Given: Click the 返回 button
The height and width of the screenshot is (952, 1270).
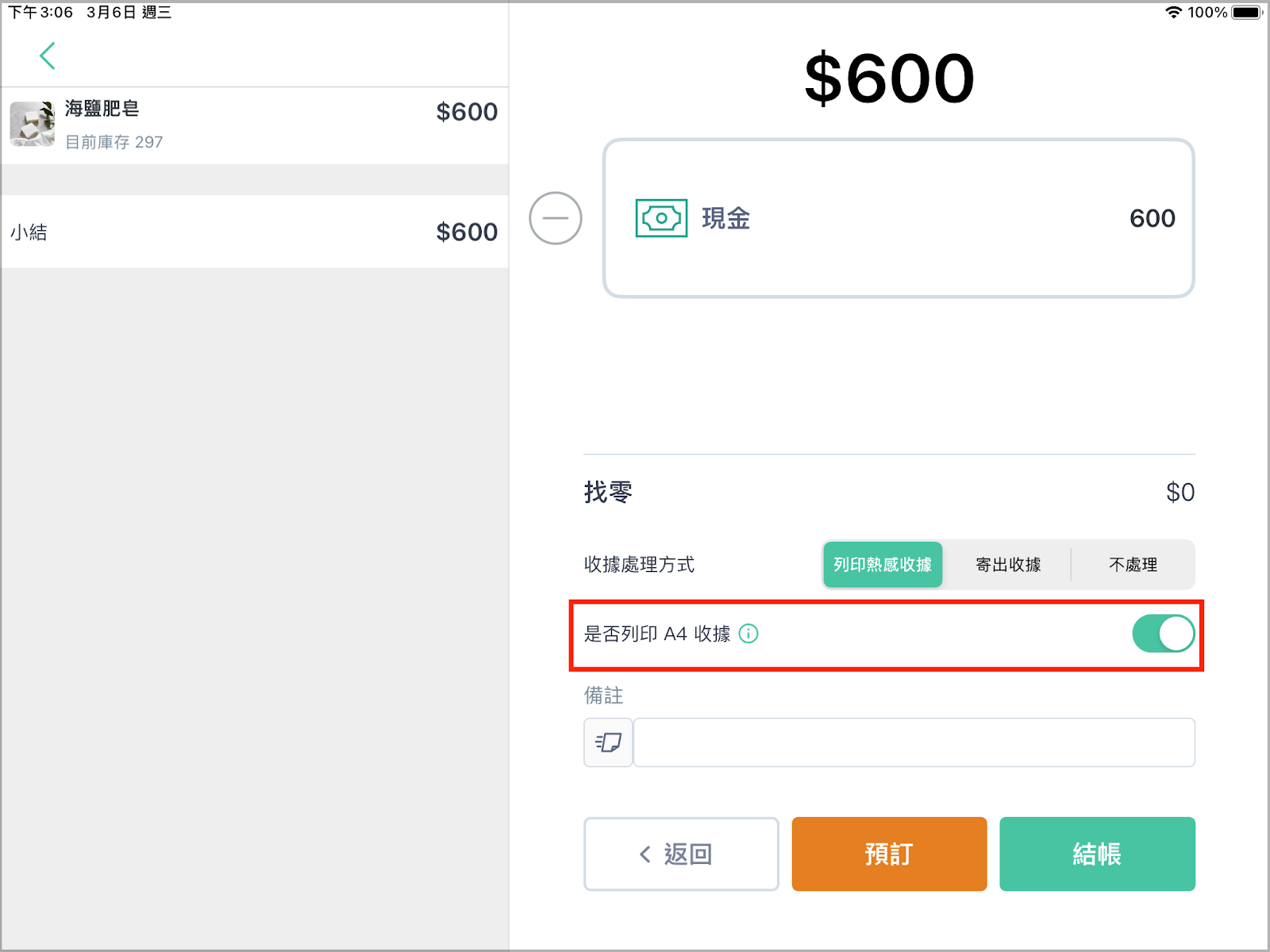Looking at the screenshot, I should tap(681, 854).
